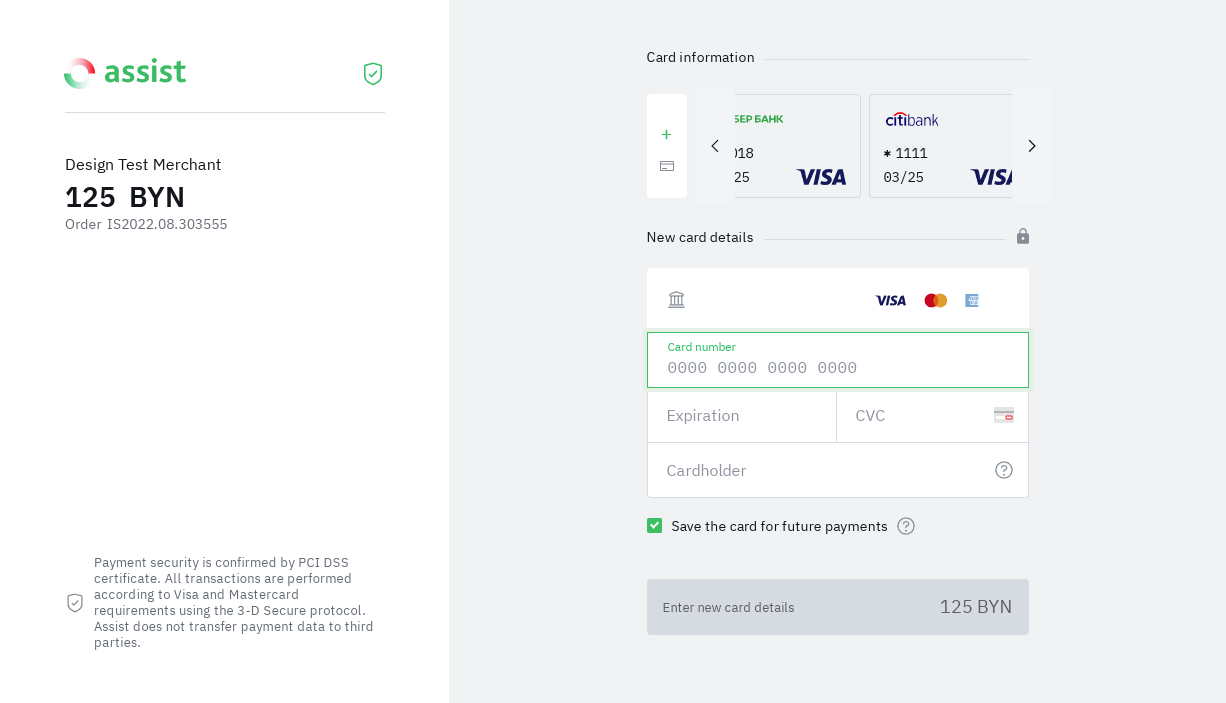Click the add new card plus icon
1226x703 pixels.
pos(667,135)
